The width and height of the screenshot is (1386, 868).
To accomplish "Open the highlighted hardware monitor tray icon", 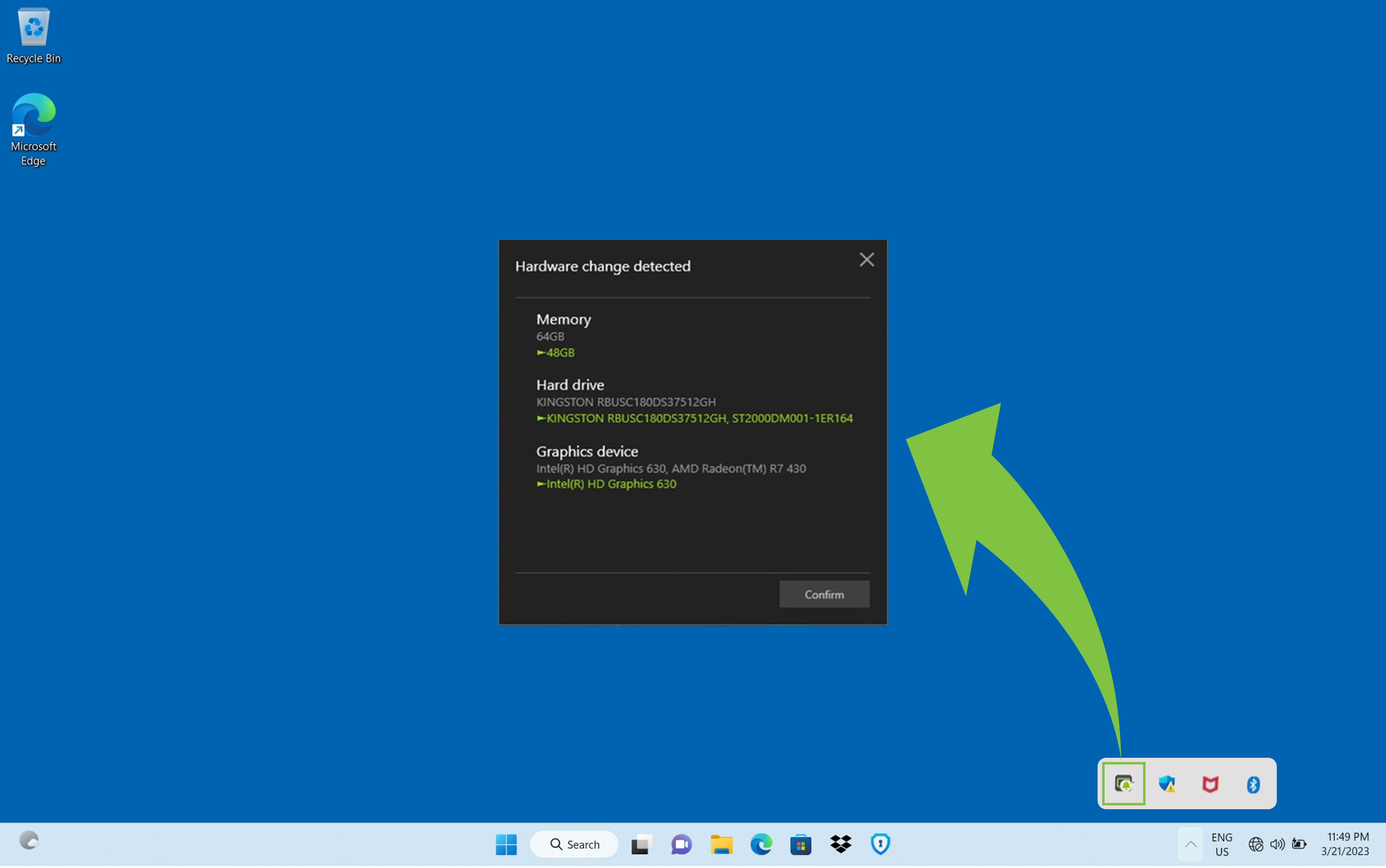I will click(1123, 784).
